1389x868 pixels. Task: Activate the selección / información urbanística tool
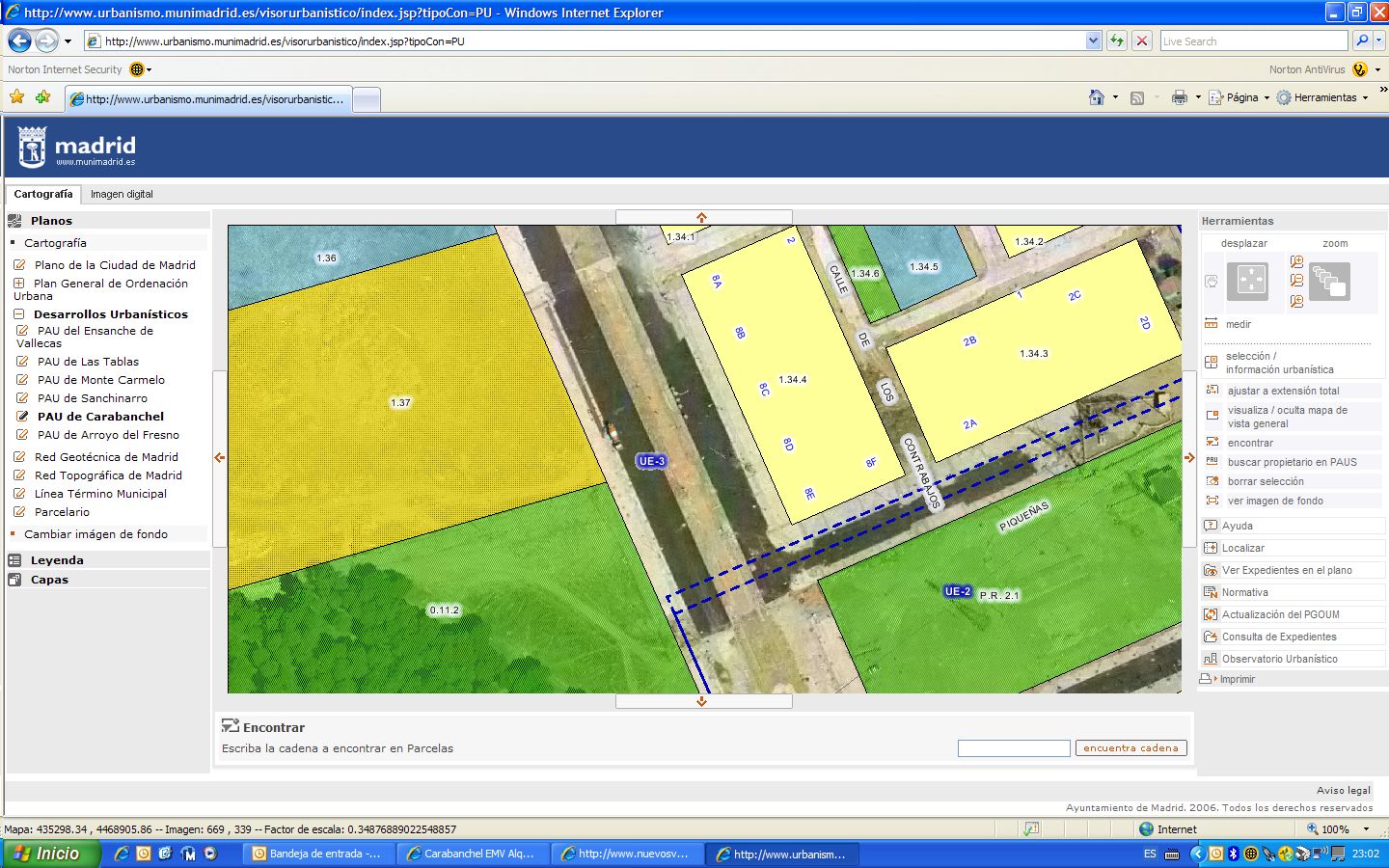pos(1212,363)
